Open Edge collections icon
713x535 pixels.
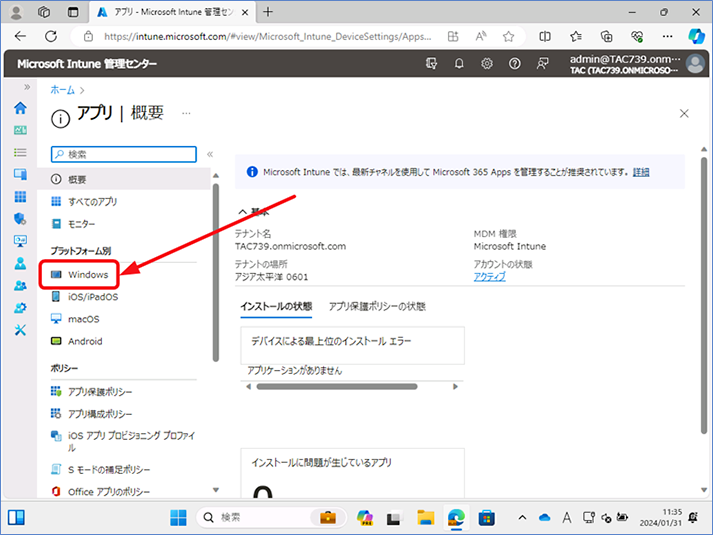coord(607,36)
